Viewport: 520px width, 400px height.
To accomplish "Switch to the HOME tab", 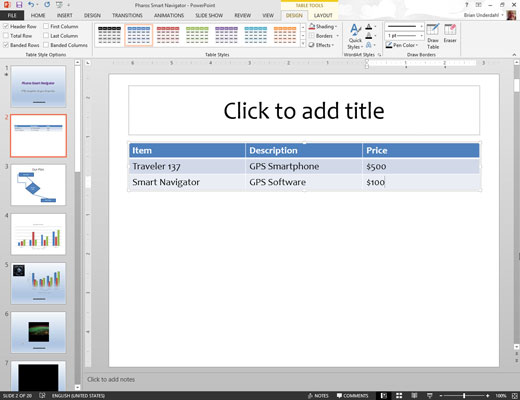I will tap(38, 15).
